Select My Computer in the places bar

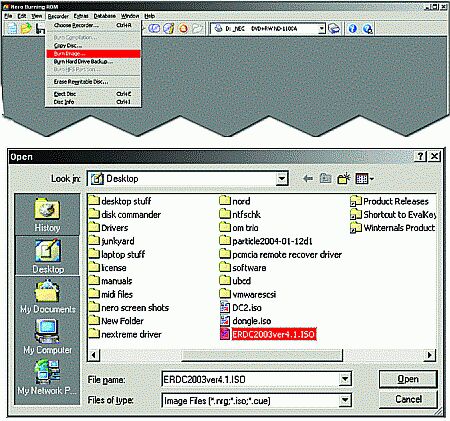(47, 336)
